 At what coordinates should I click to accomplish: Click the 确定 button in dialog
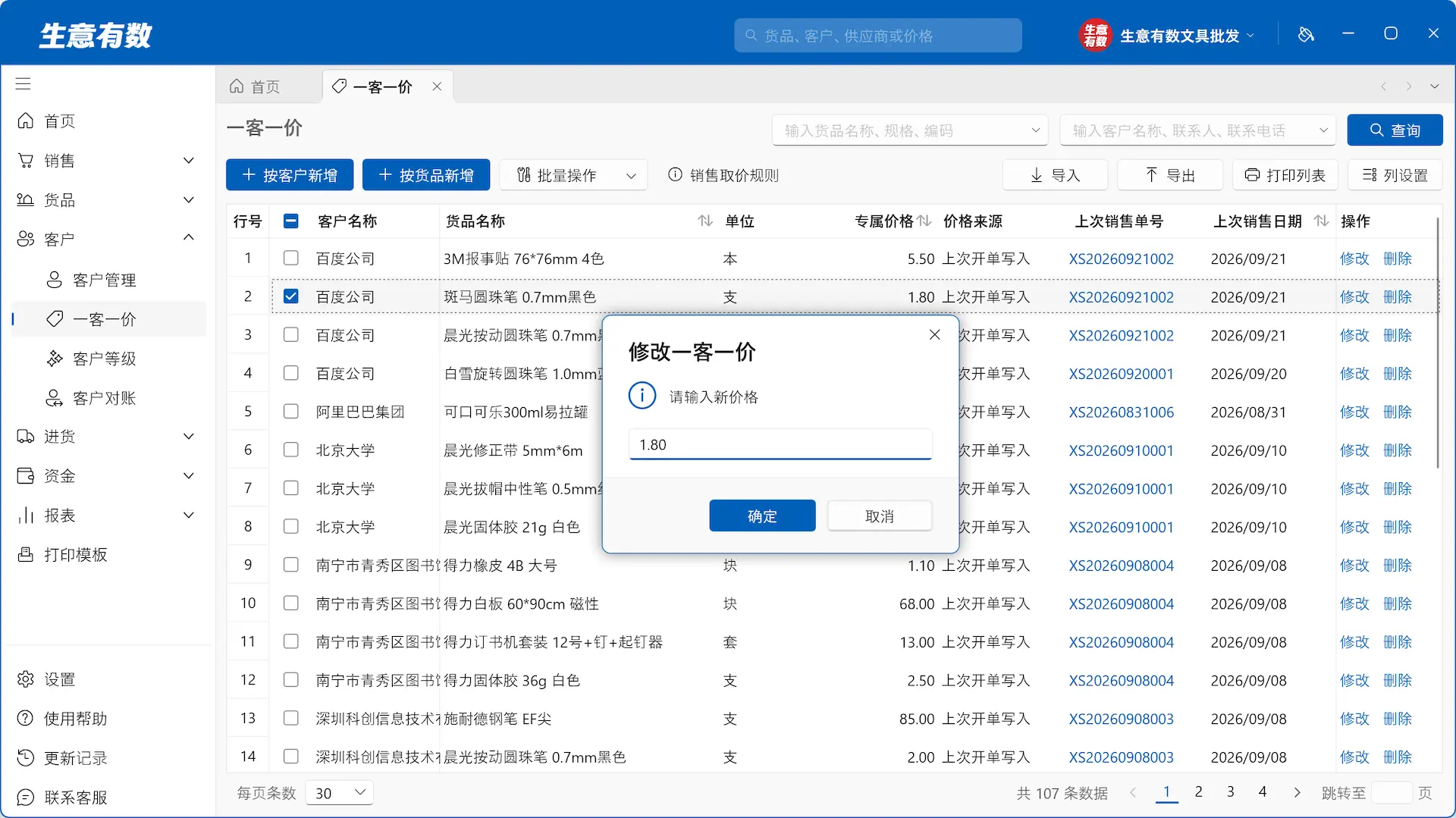coord(762,516)
